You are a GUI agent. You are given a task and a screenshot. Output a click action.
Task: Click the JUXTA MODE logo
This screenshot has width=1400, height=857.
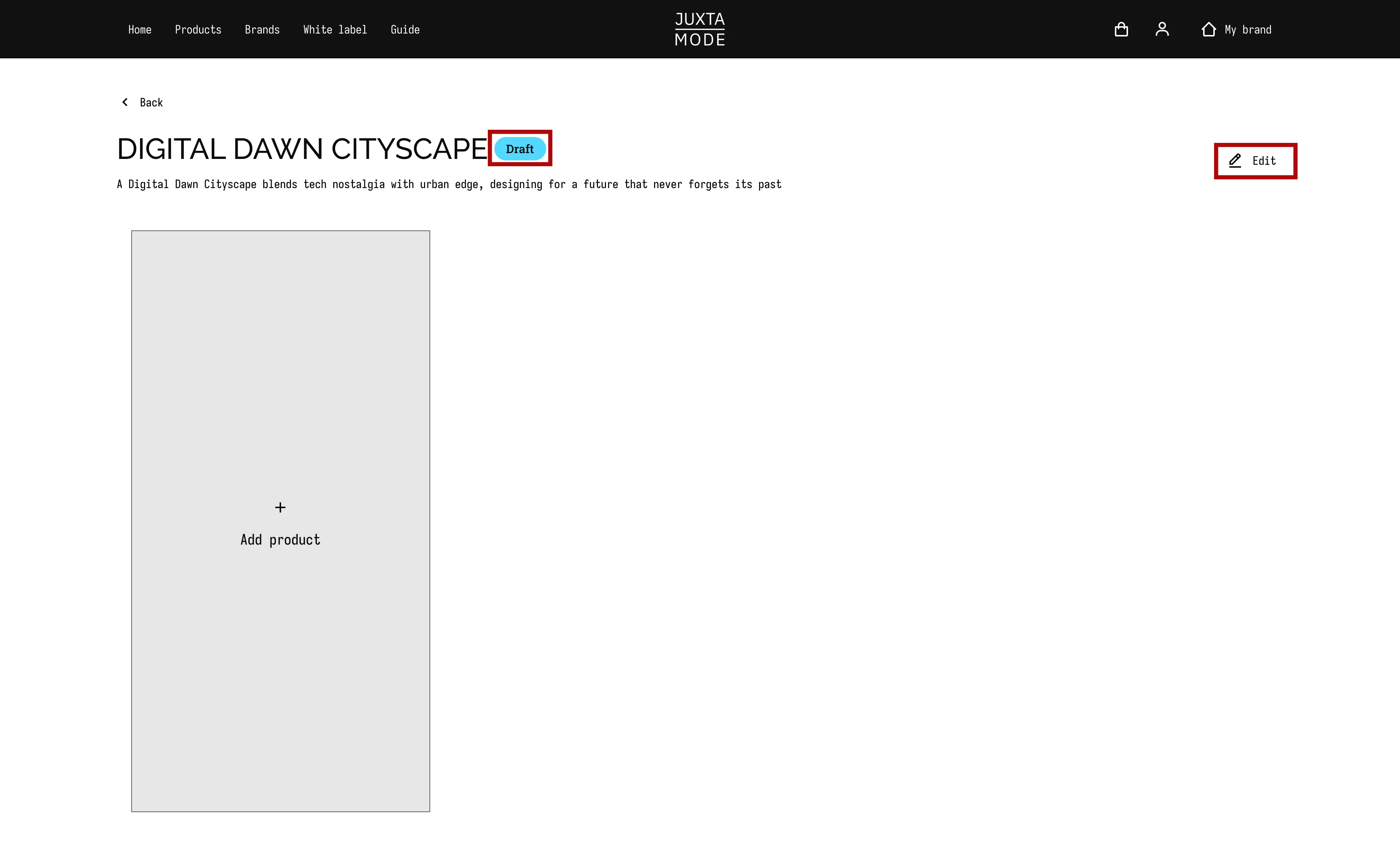(699, 30)
